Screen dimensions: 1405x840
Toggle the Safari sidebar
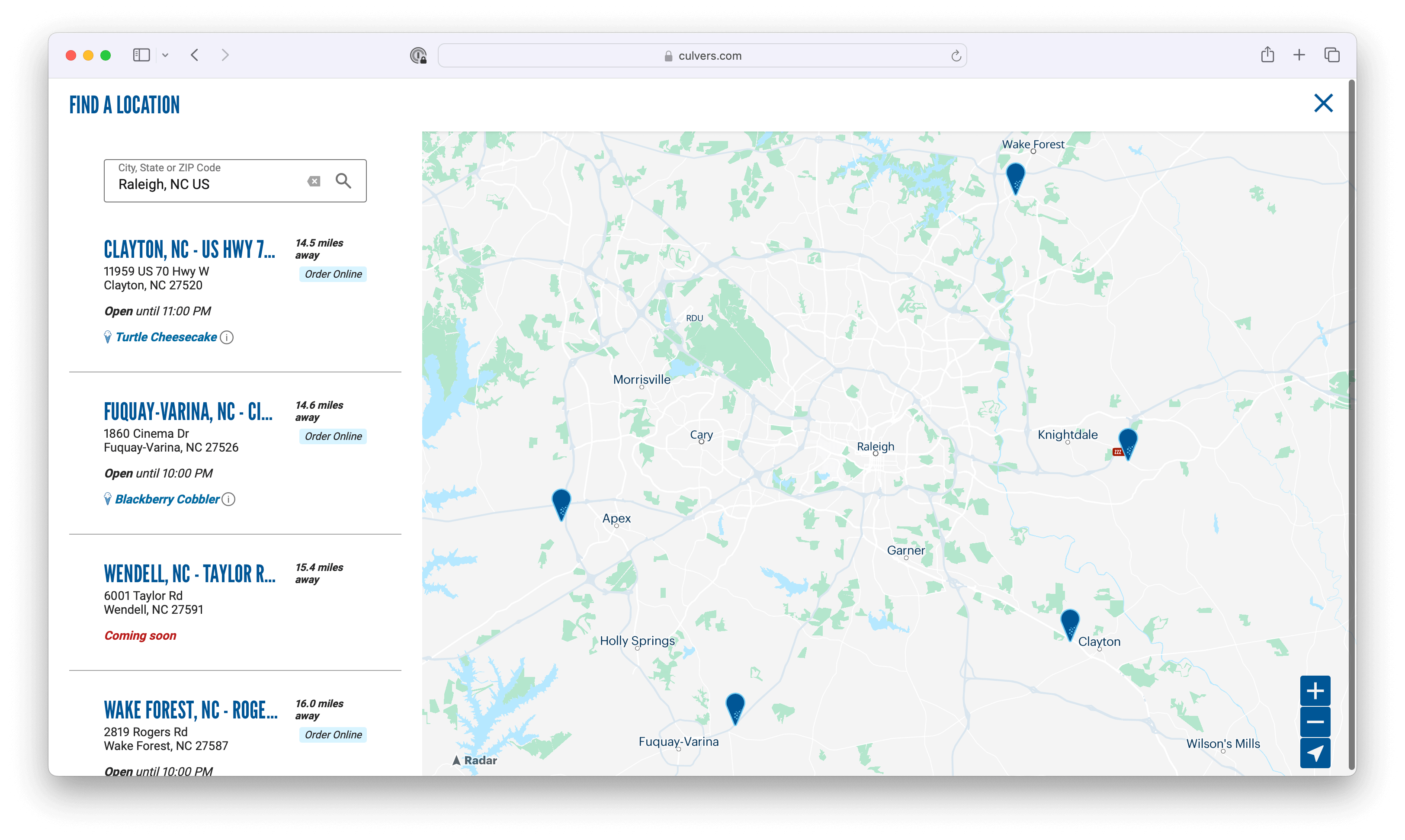click(141, 55)
